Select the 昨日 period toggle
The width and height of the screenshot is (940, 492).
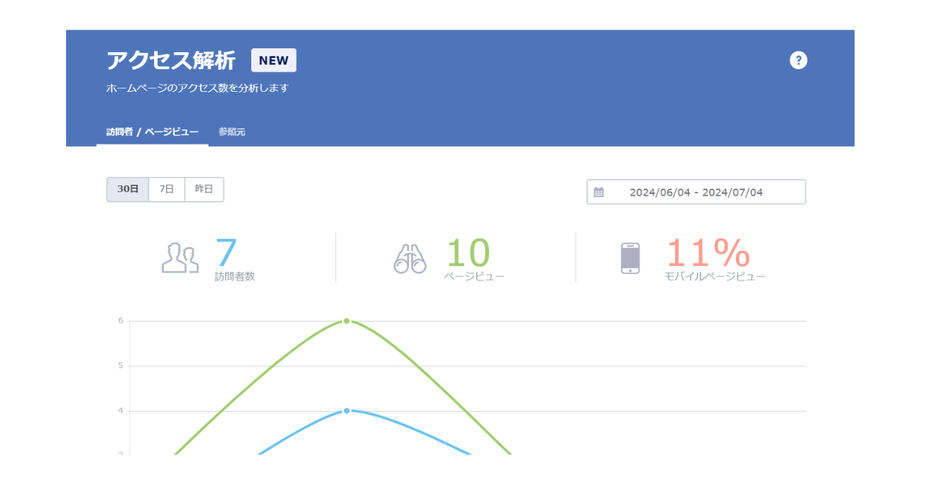click(204, 189)
